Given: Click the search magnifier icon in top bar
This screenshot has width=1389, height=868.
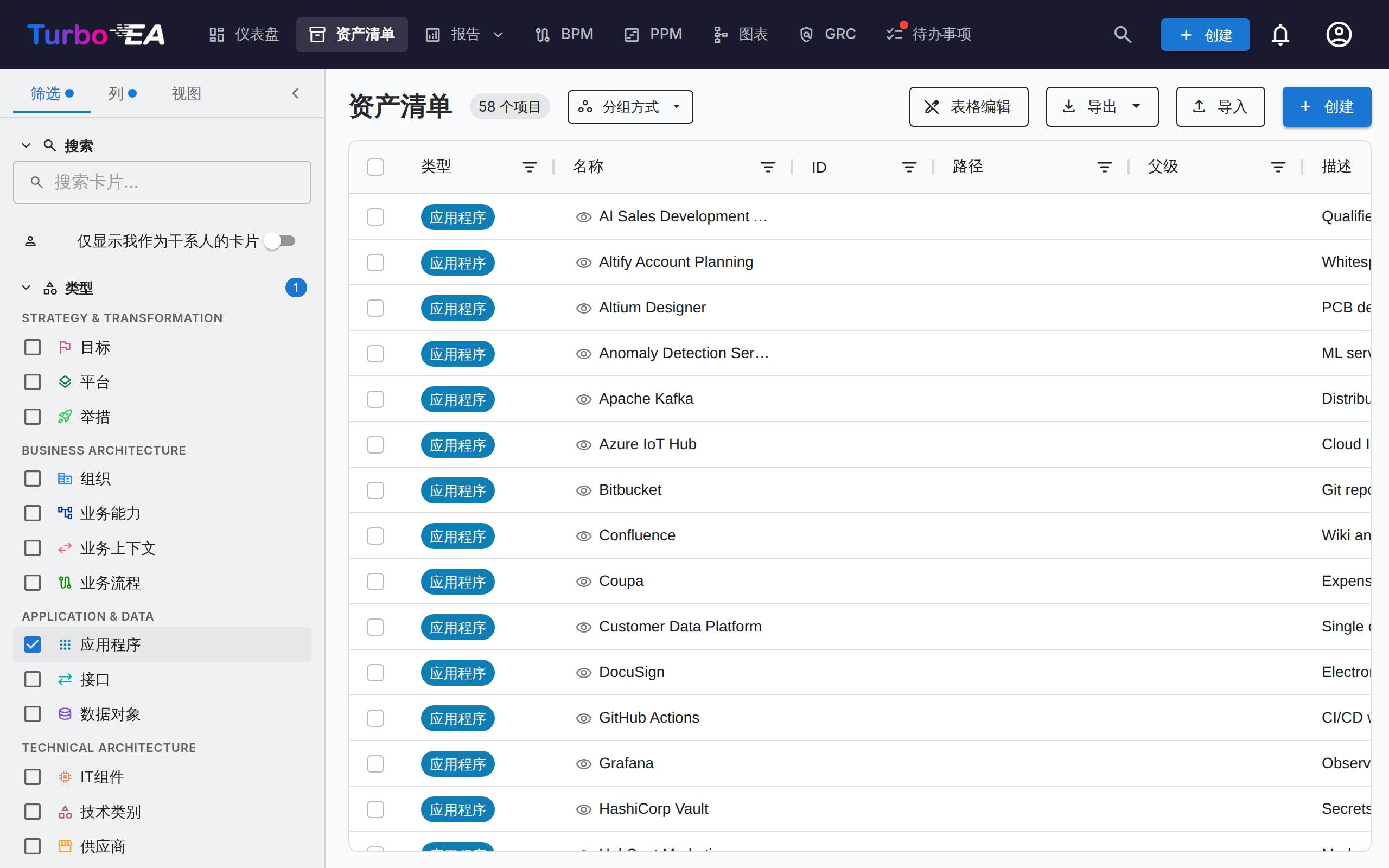Looking at the screenshot, I should pyautogui.click(x=1123, y=34).
